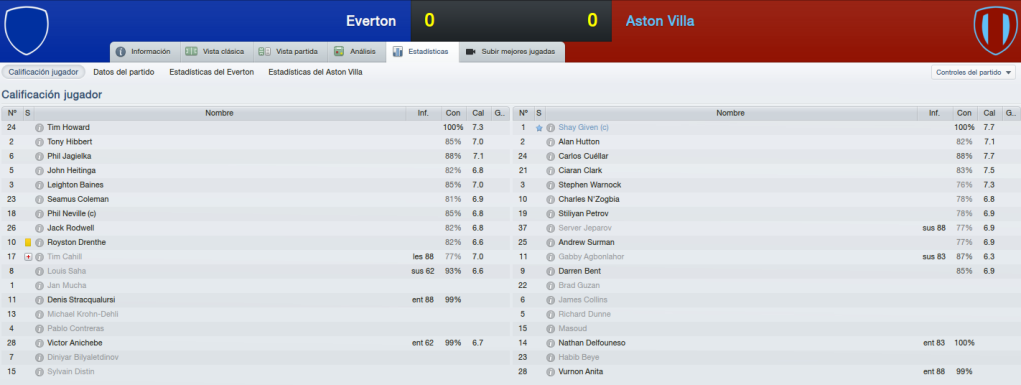Show Datos del partido

click(124, 72)
